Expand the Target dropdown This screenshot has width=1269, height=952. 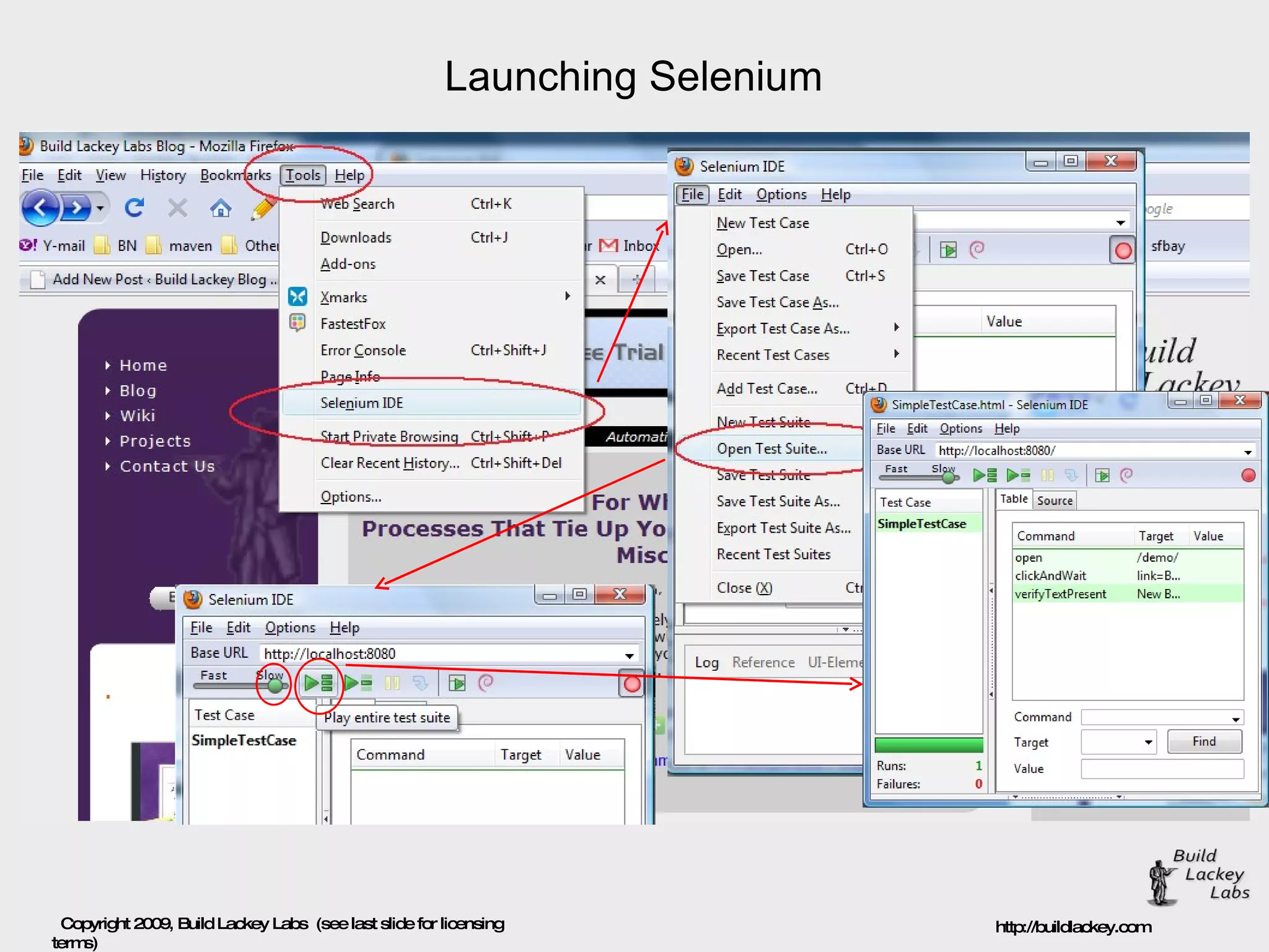click(1150, 742)
